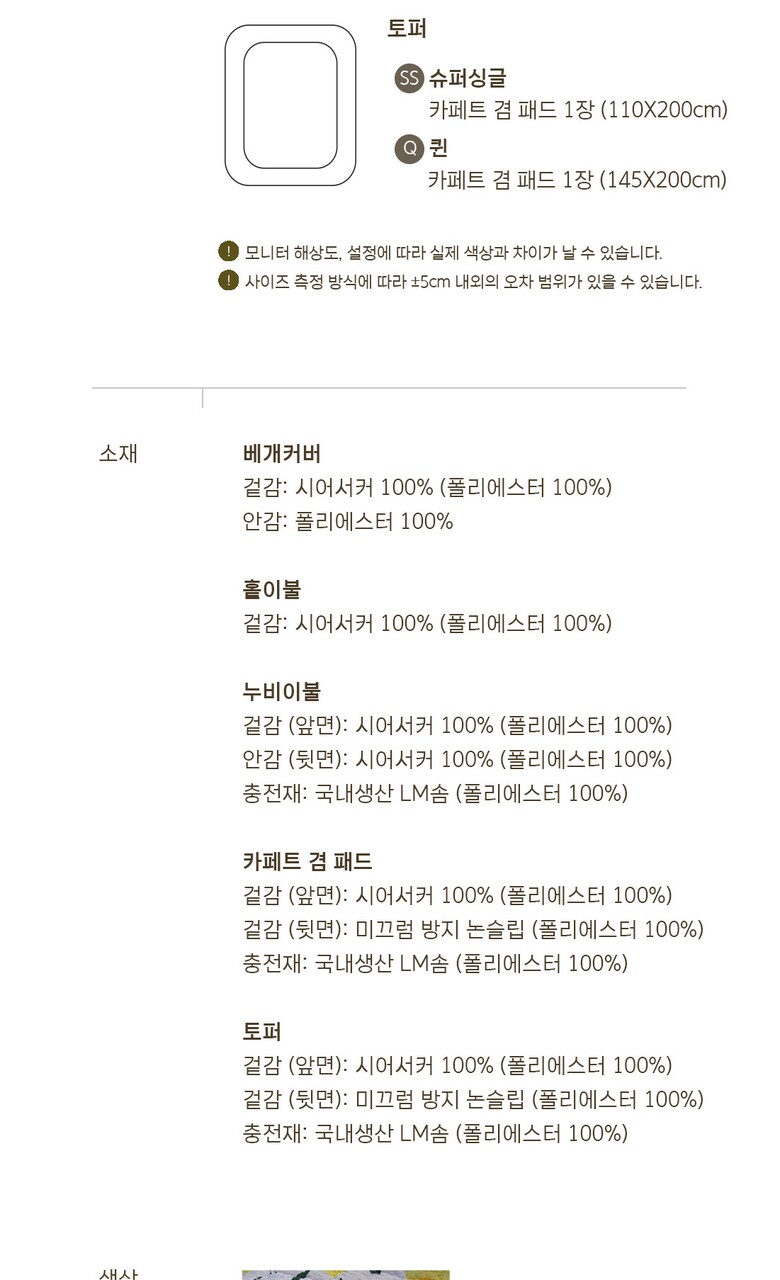Screen dimensions: 780x1280
Task: Click the 소재 section label
Action: (118, 453)
